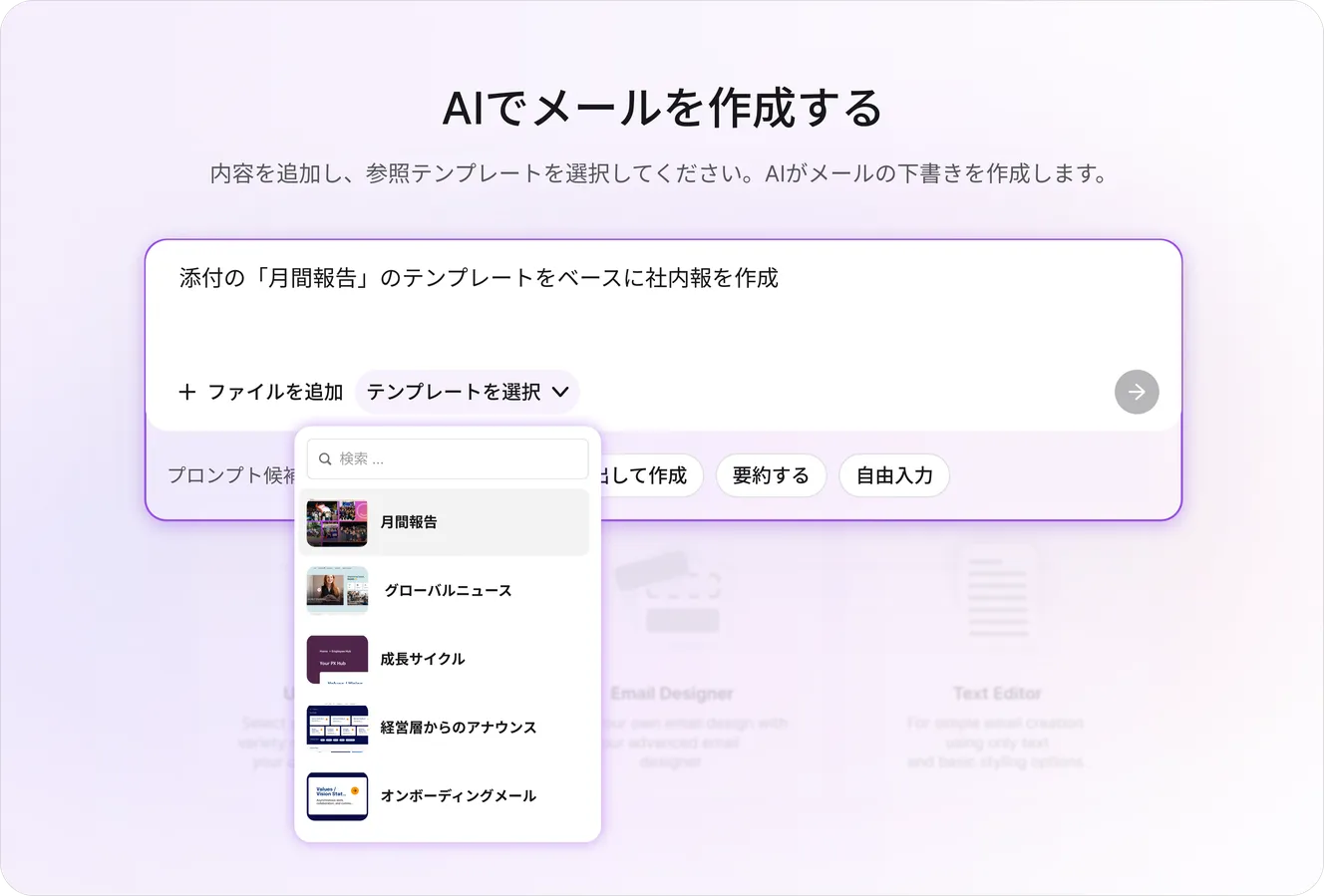
Task: Choose オンボーディングメール template entry
Action: click(445, 795)
